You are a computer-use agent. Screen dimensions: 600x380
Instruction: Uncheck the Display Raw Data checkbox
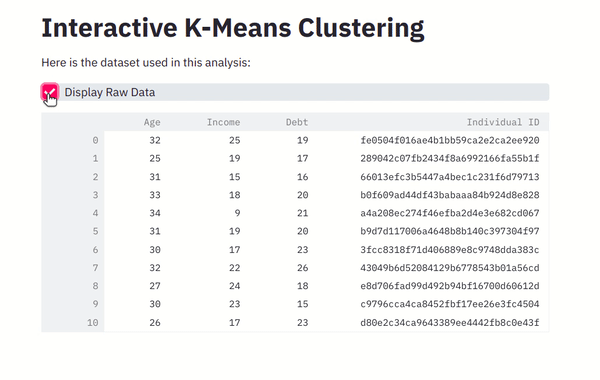point(50,92)
